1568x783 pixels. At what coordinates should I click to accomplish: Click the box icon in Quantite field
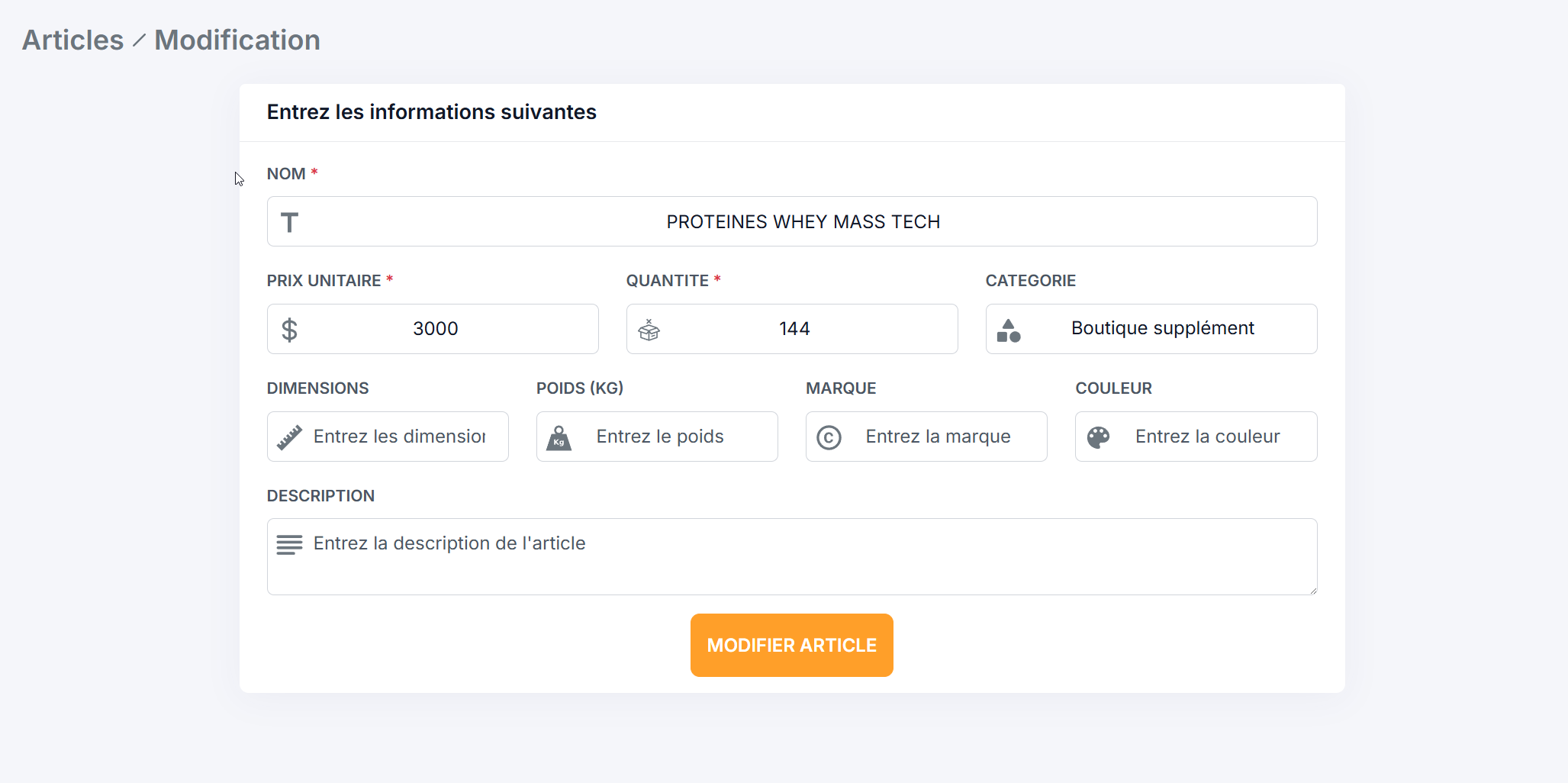click(x=649, y=330)
